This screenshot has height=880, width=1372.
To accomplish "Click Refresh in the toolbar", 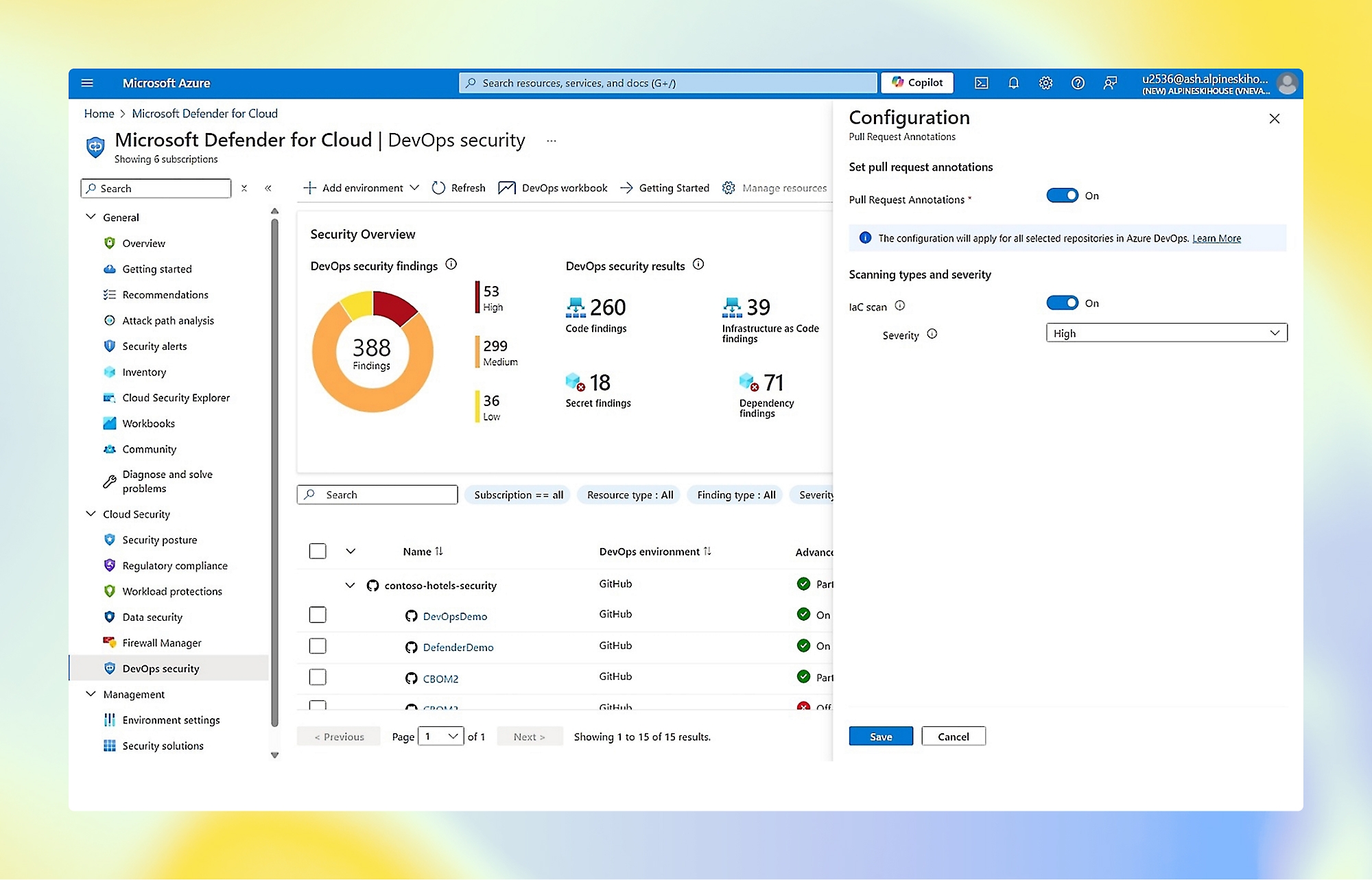I will [x=458, y=188].
